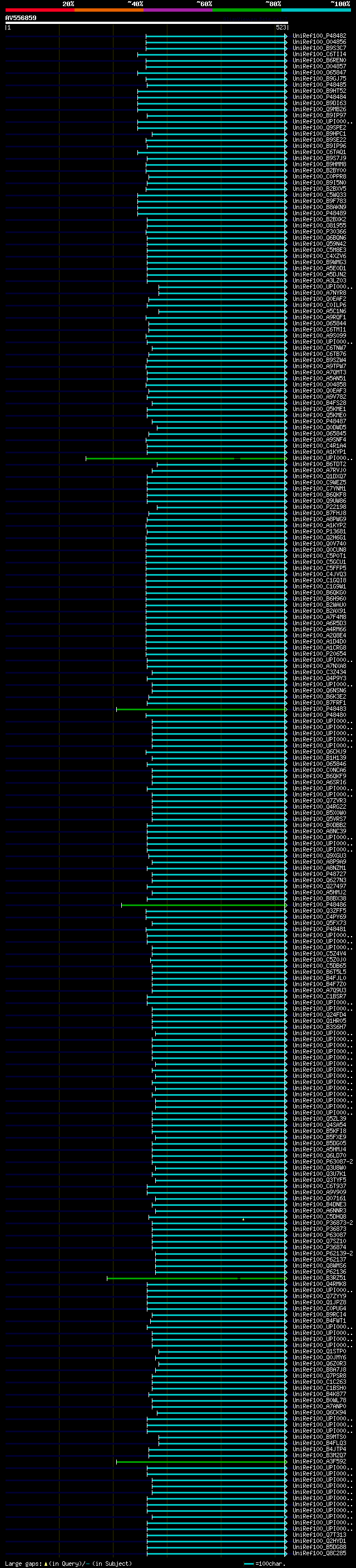Select hit UniRef100_B9HMM8

(x=319, y=164)
